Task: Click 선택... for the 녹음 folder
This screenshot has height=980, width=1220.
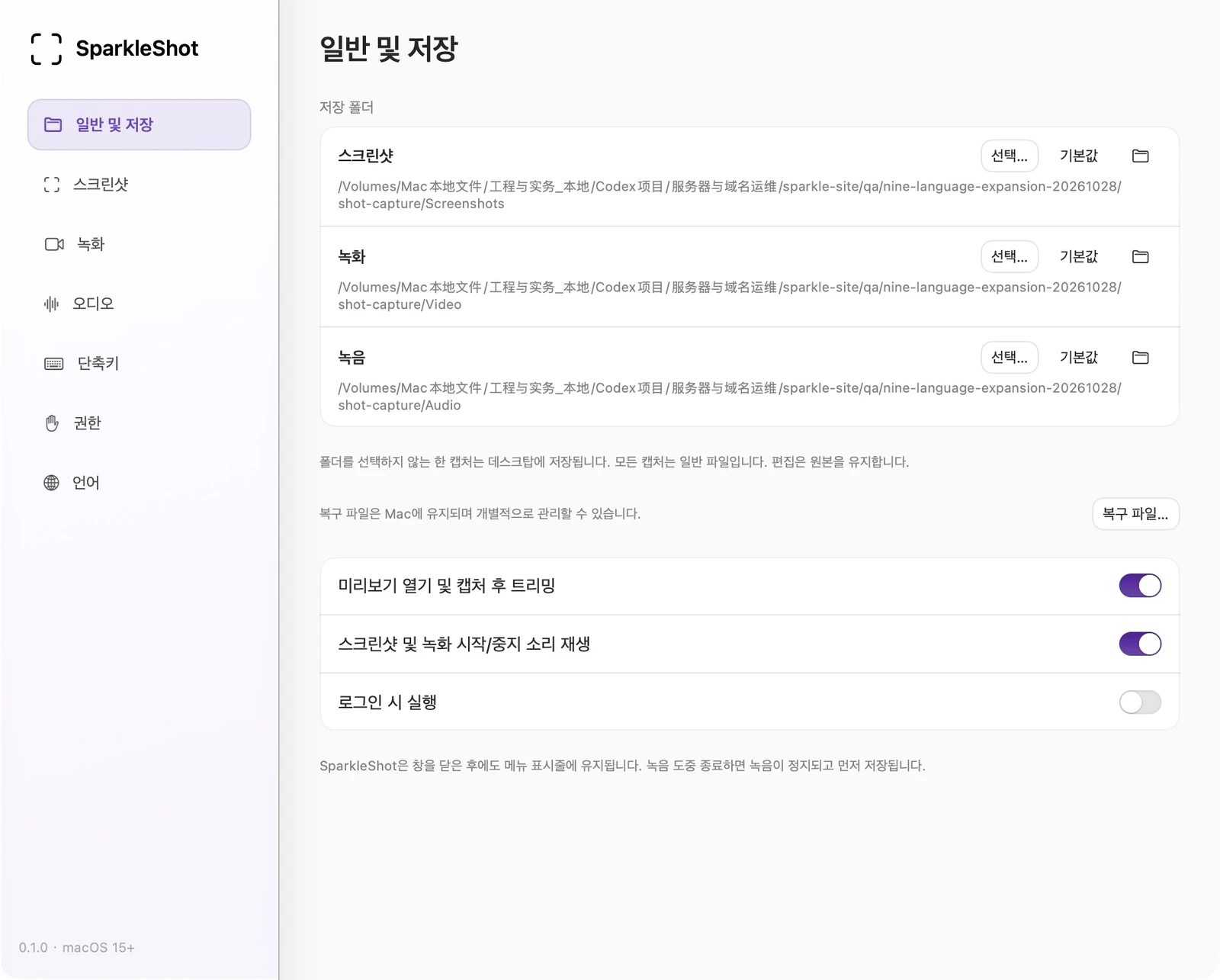Action: pos(1009,357)
